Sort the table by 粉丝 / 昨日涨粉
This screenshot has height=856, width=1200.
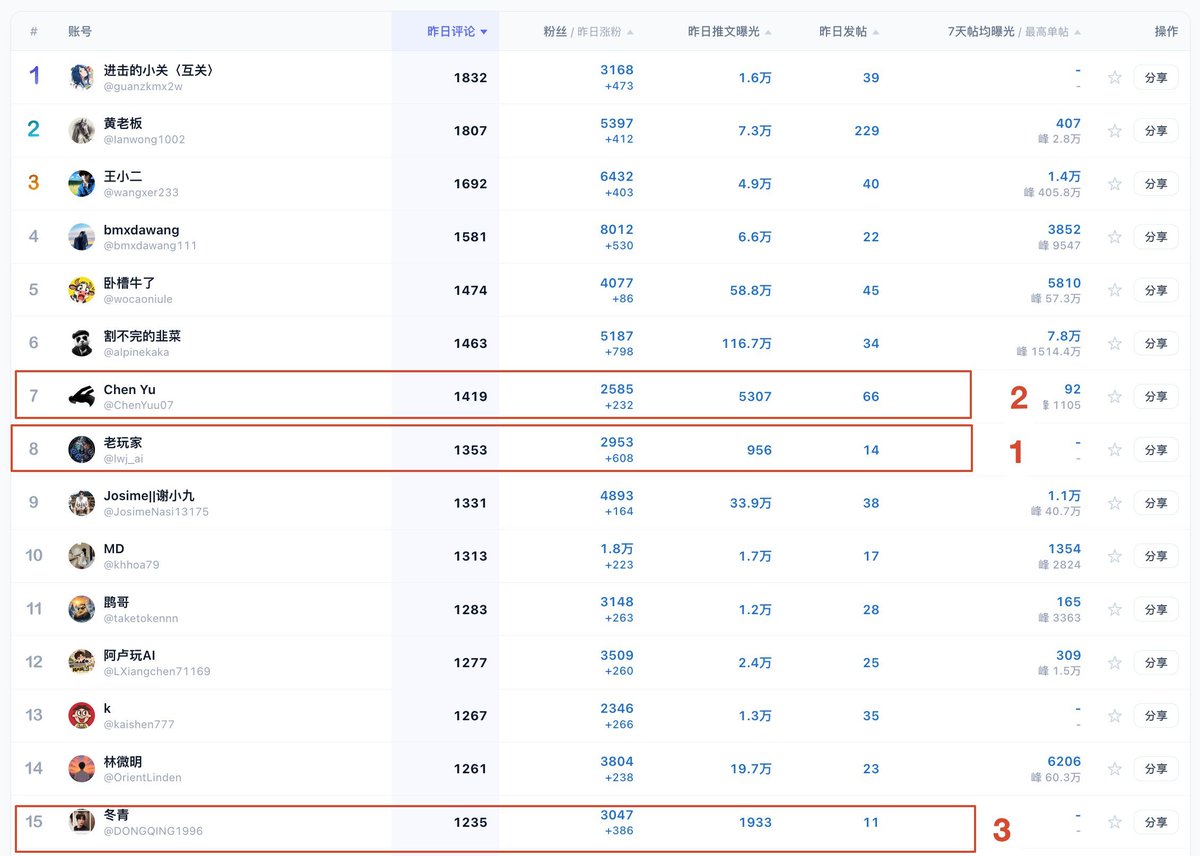588,32
